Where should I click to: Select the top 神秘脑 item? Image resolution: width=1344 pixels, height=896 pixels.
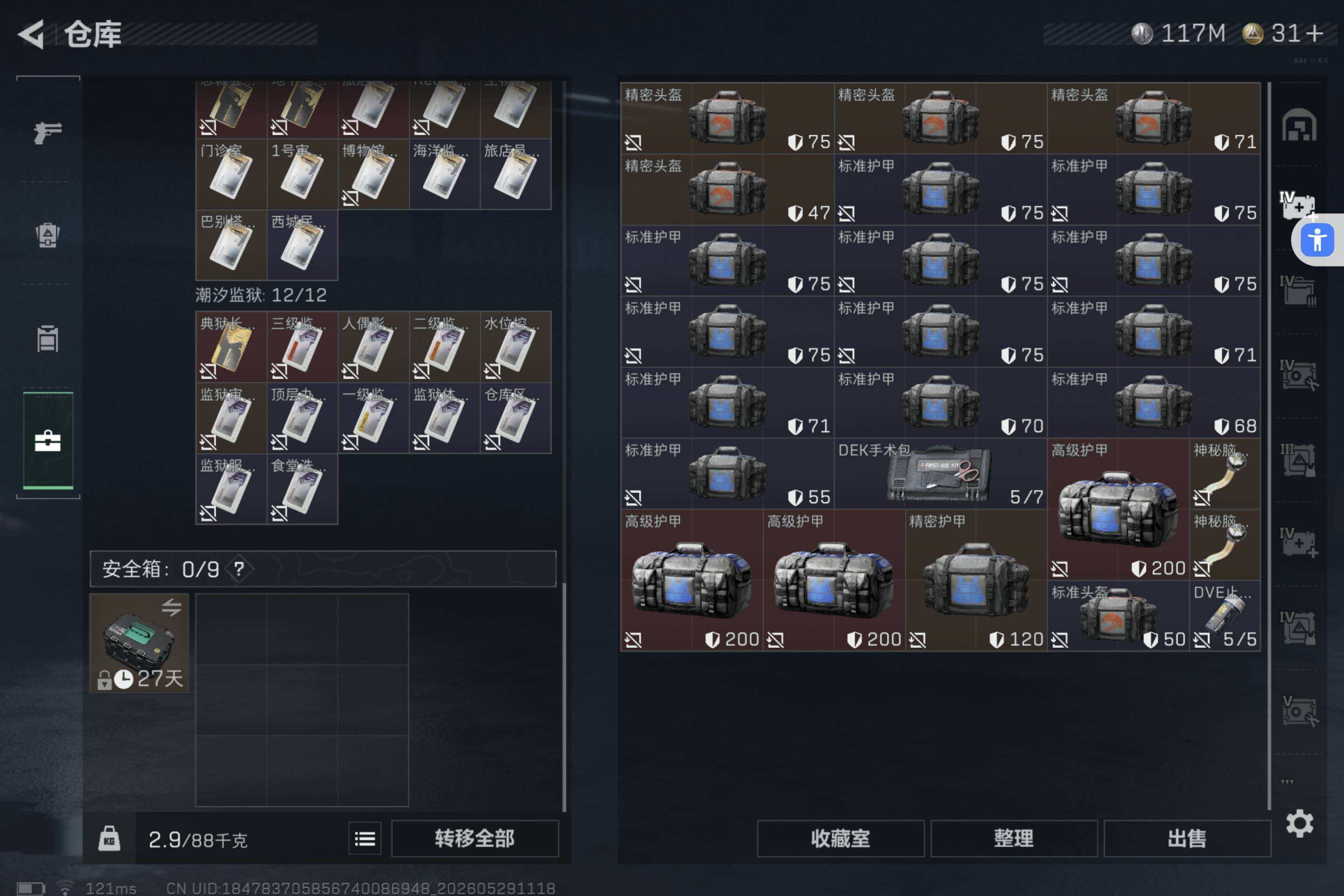(1225, 474)
